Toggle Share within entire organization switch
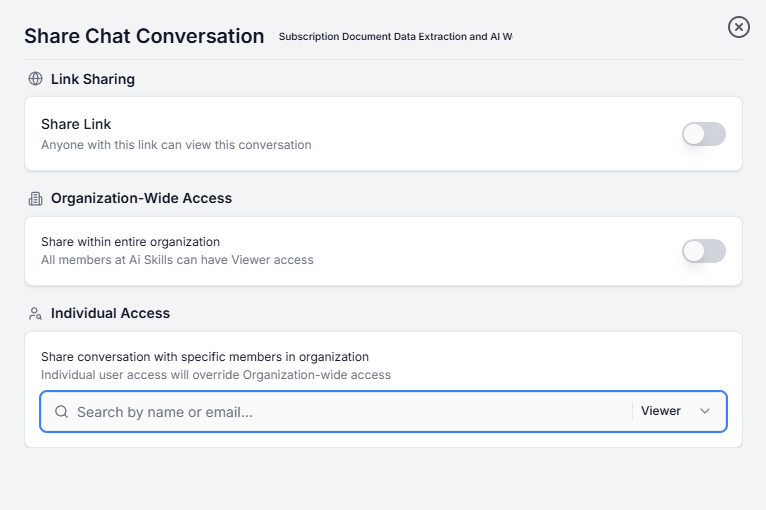 [704, 251]
